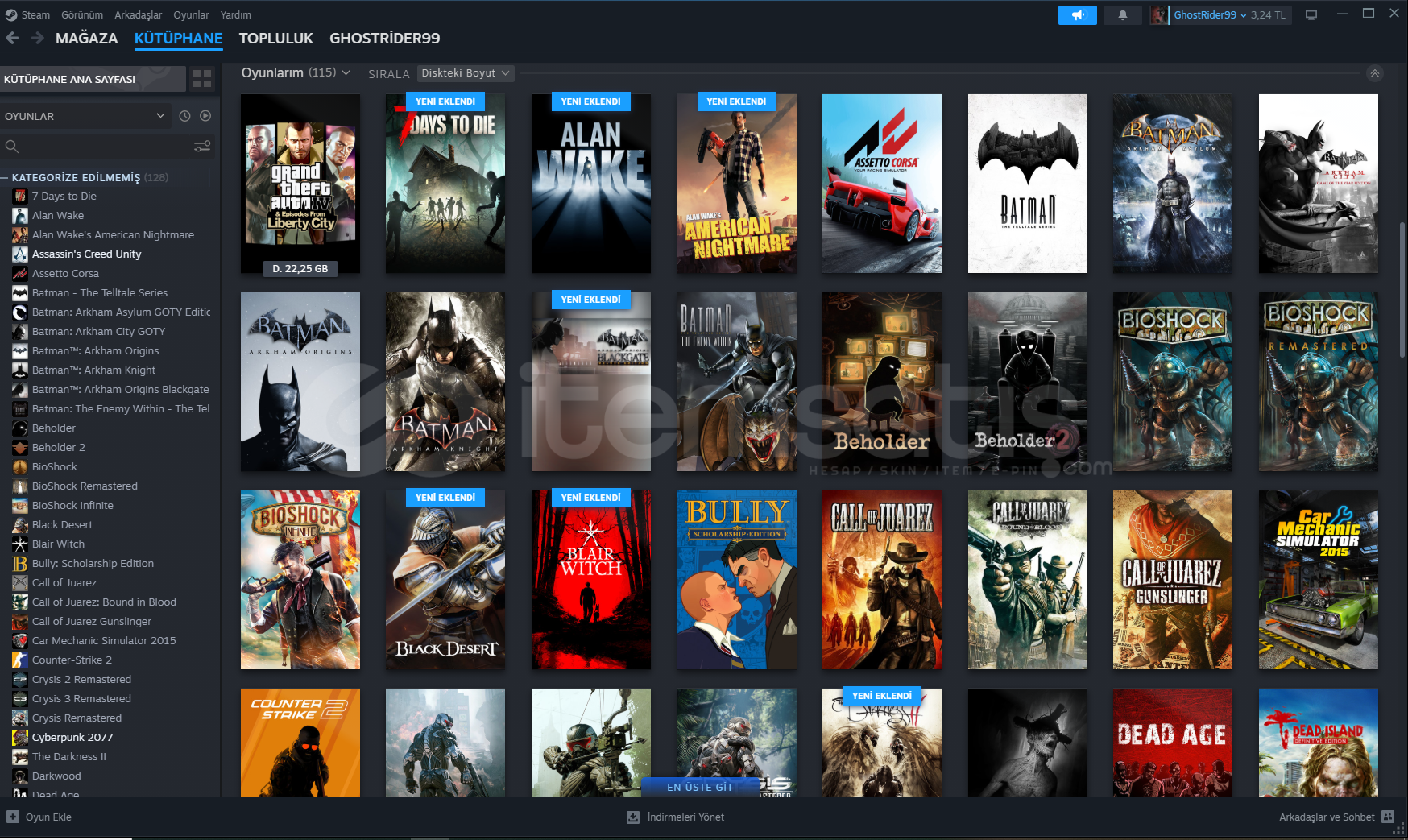Open Grand Theft Auto IV cover

point(300,184)
